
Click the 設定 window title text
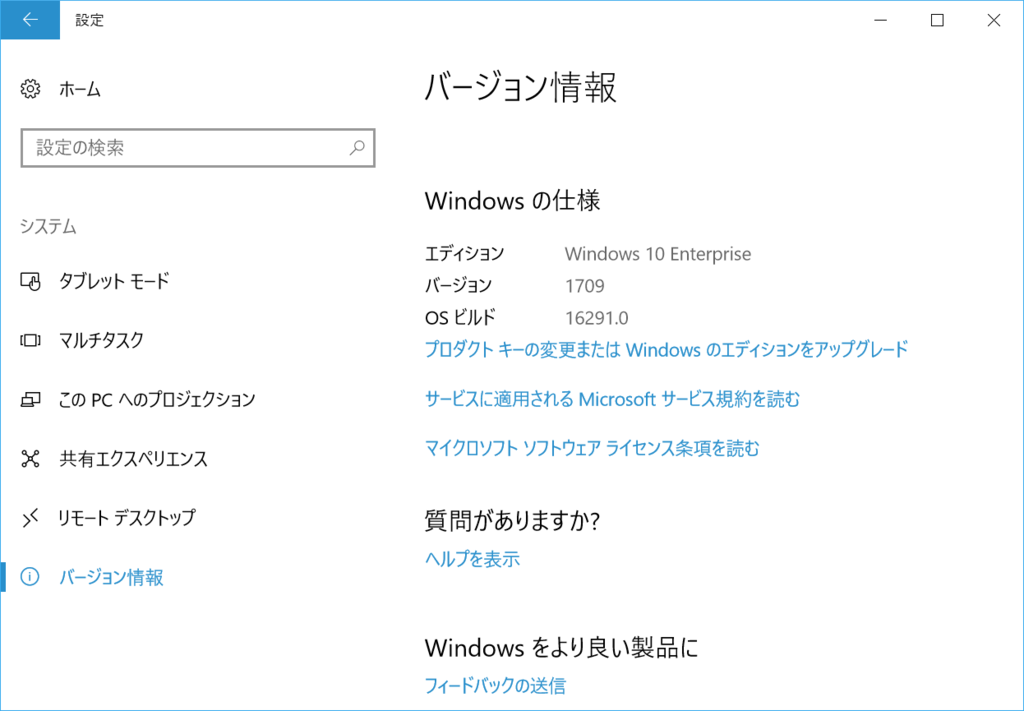pyautogui.click(x=89, y=20)
